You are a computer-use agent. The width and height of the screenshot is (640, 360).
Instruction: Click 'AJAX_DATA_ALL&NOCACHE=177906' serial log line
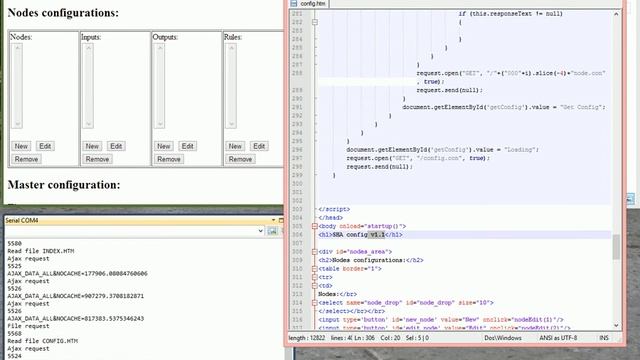(x=77, y=273)
